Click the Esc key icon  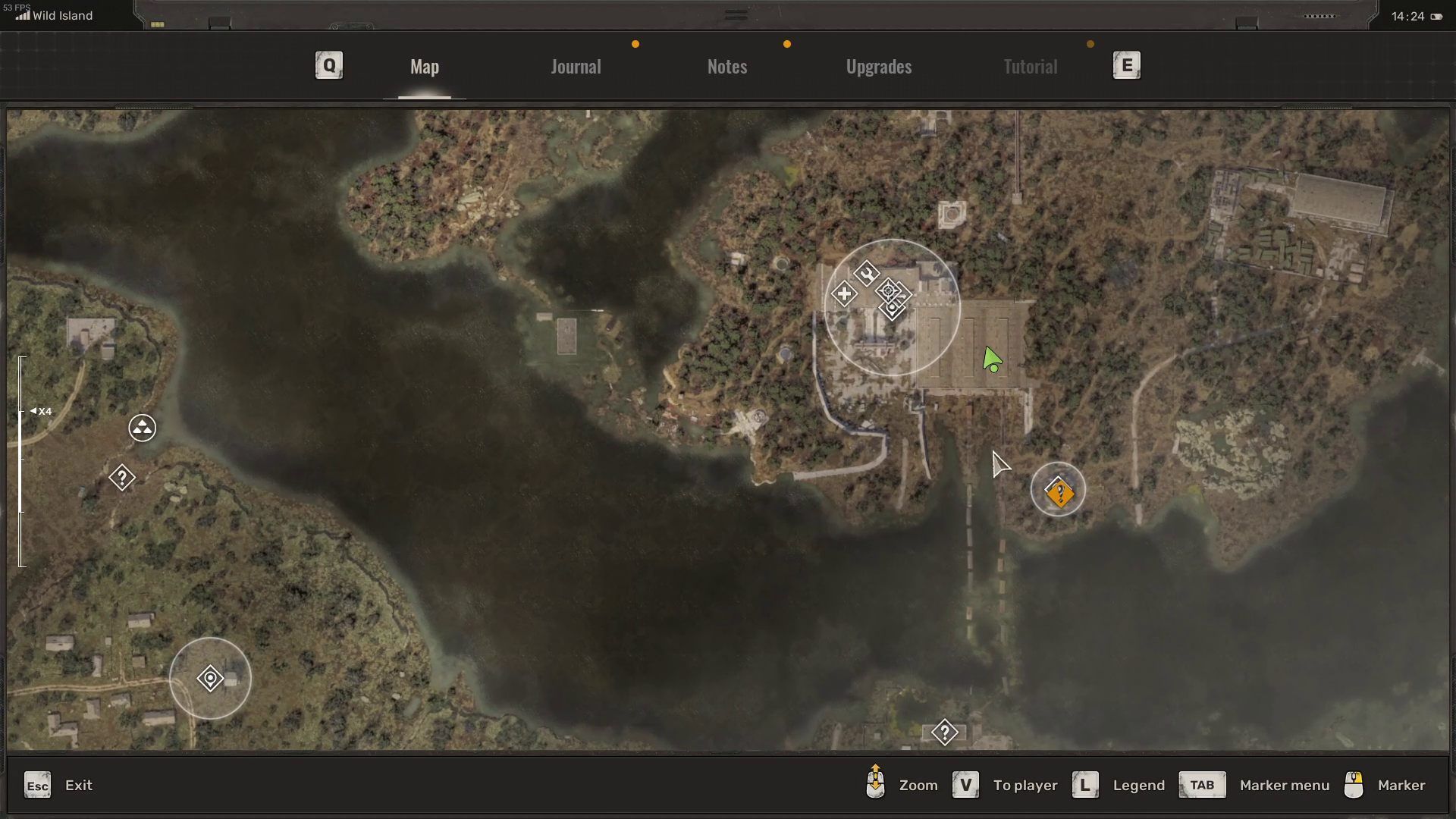click(37, 786)
